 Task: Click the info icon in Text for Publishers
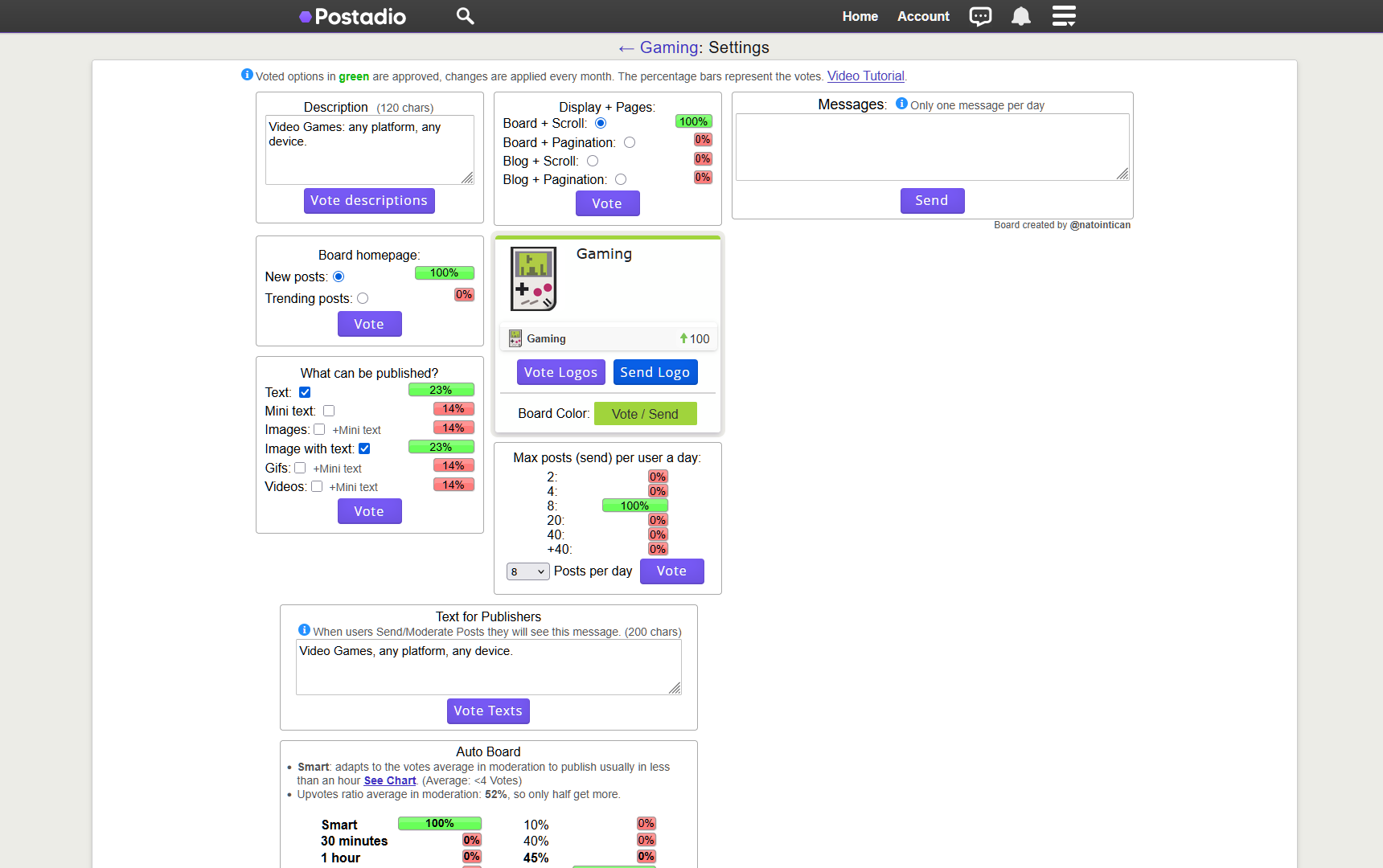(305, 630)
